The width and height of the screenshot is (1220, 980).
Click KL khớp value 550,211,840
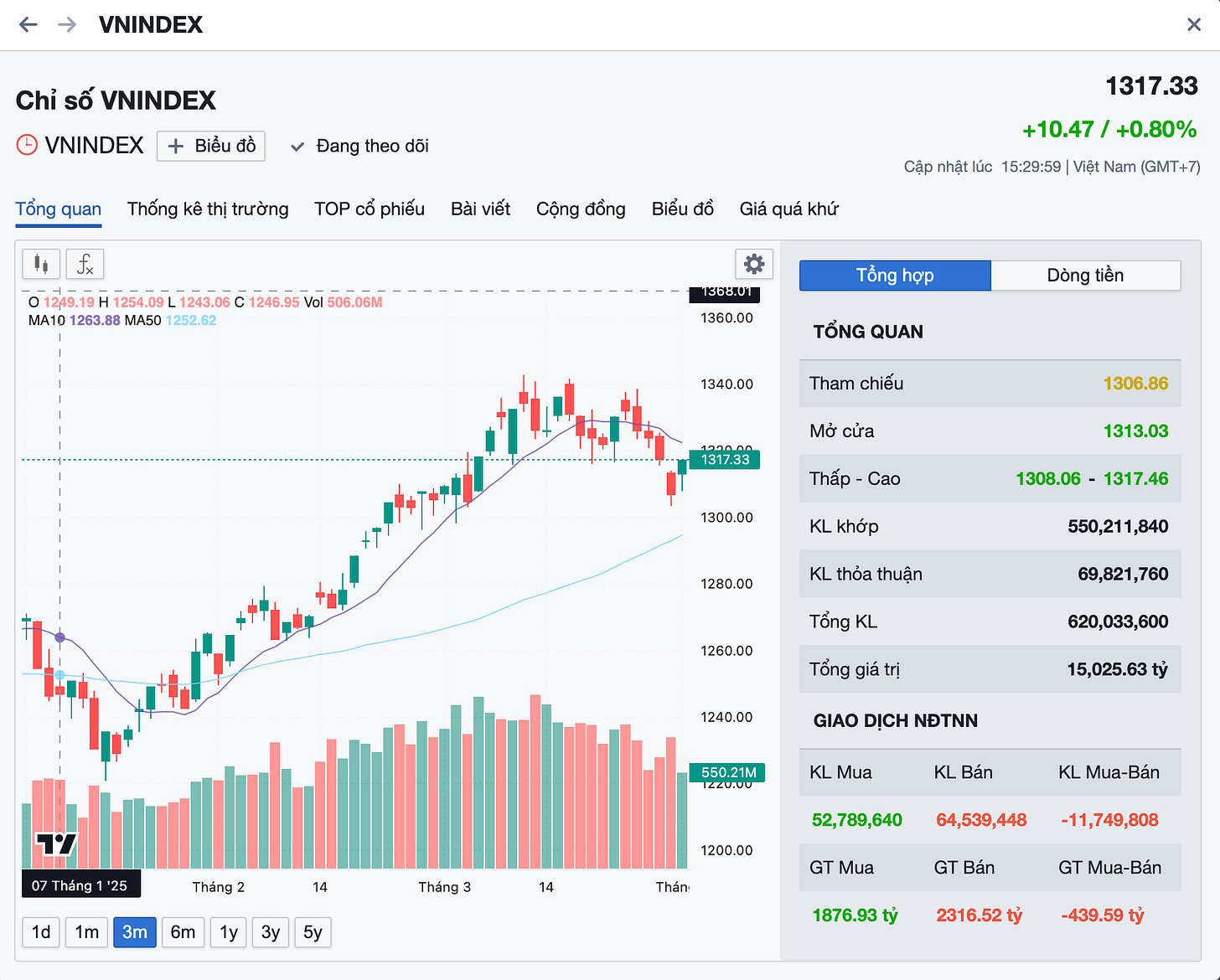pyautogui.click(x=1118, y=527)
